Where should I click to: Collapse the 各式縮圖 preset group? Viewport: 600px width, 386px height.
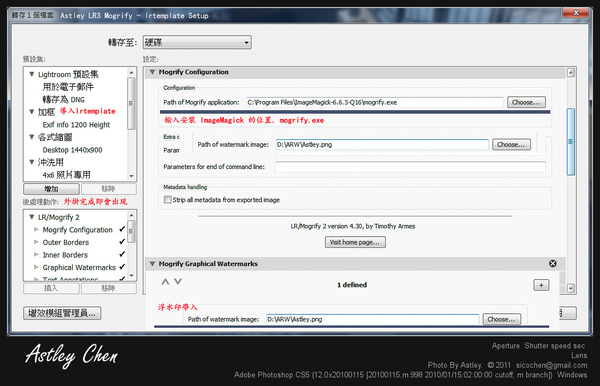point(32,137)
